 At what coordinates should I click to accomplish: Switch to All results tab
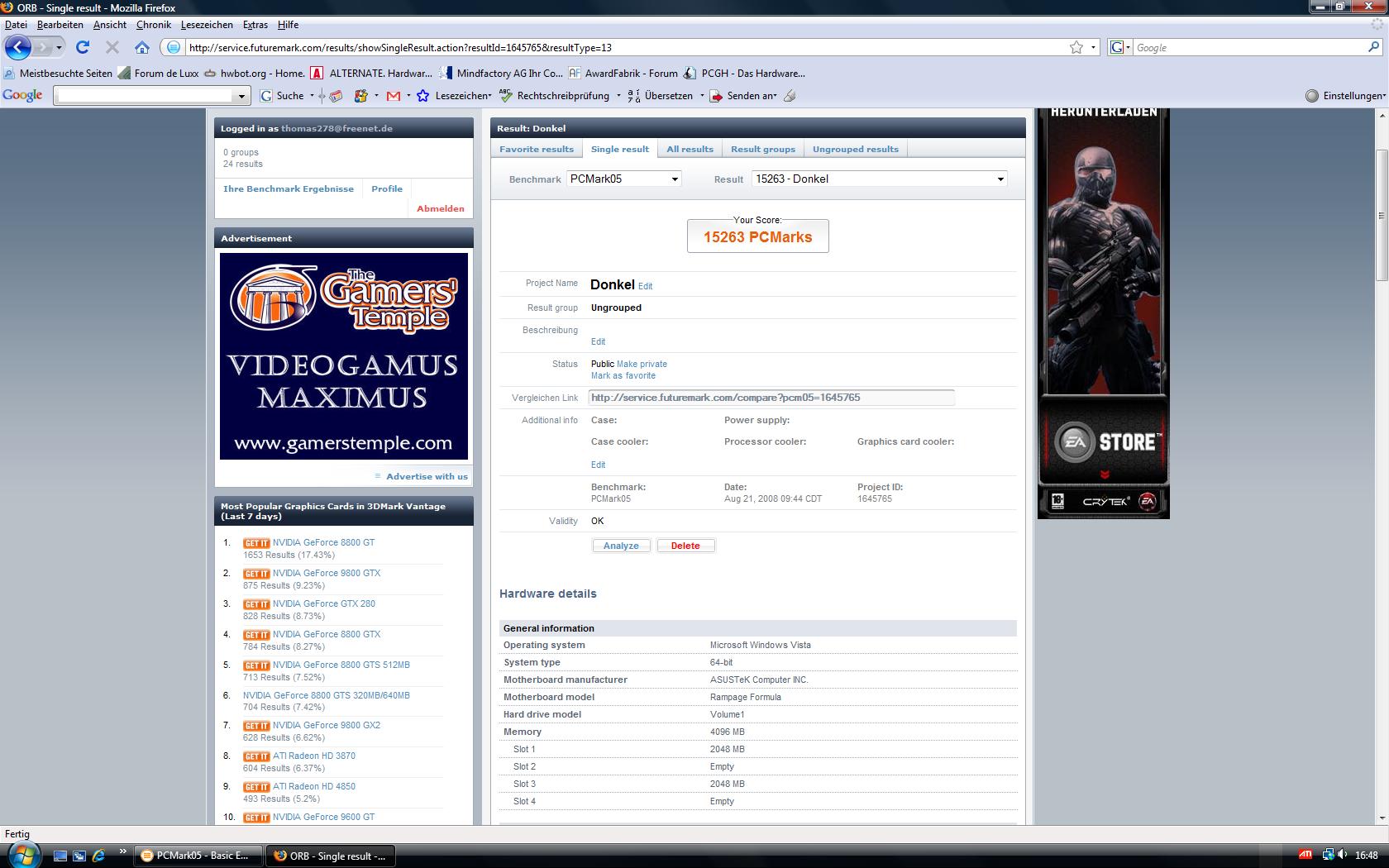pyautogui.click(x=690, y=149)
